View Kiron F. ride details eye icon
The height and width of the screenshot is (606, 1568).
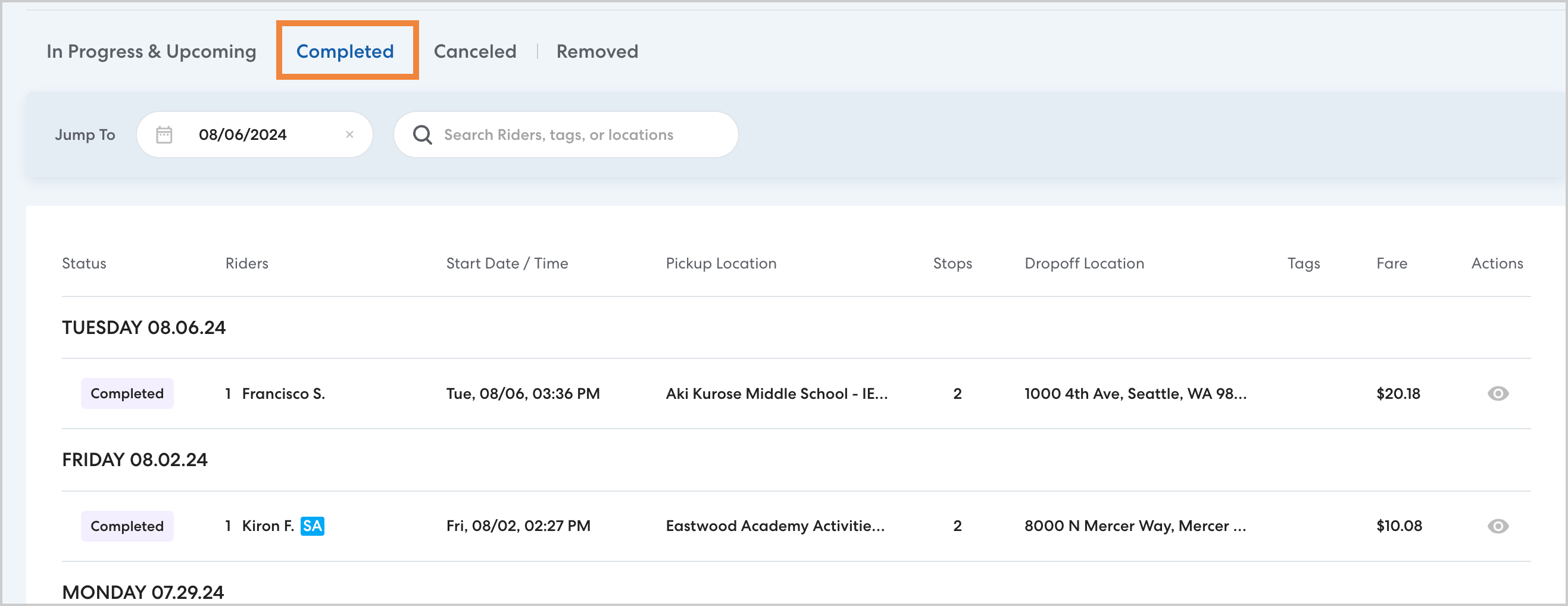pyautogui.click(x=1497, y=526)
